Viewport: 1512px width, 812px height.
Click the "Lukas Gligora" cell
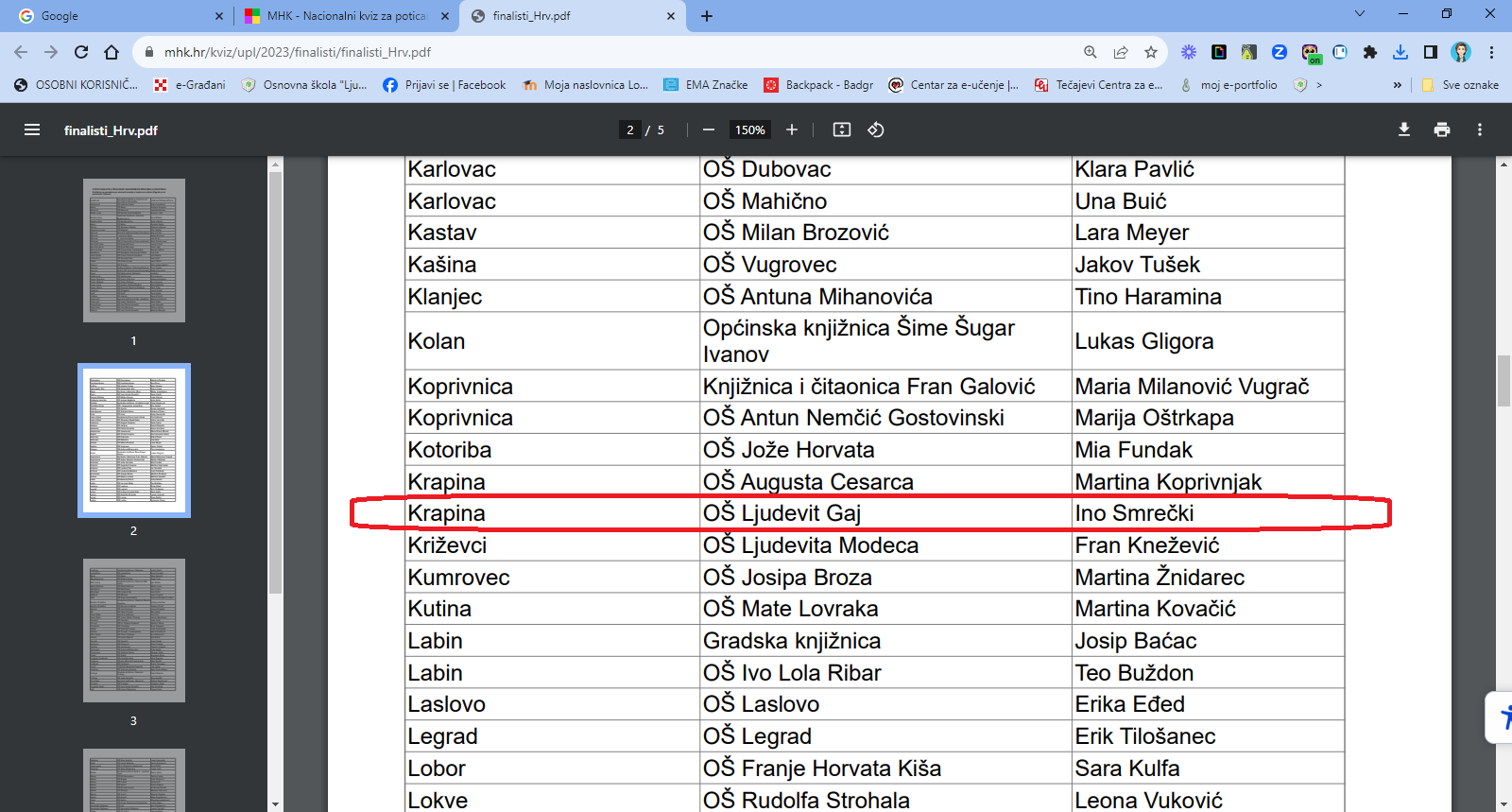pos(1208,341)
